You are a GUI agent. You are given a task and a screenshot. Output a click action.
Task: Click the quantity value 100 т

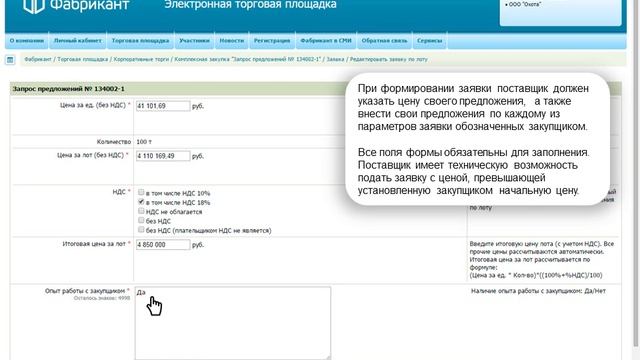coord(144,142)
